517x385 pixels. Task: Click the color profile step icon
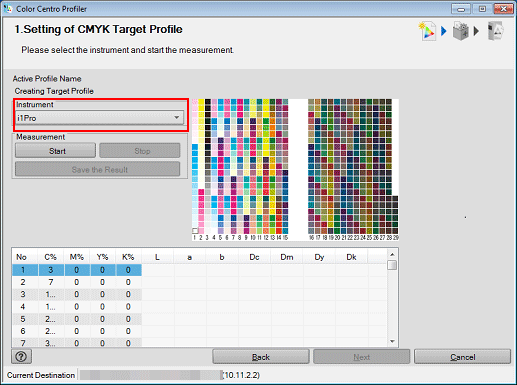[x=428, y=31]
